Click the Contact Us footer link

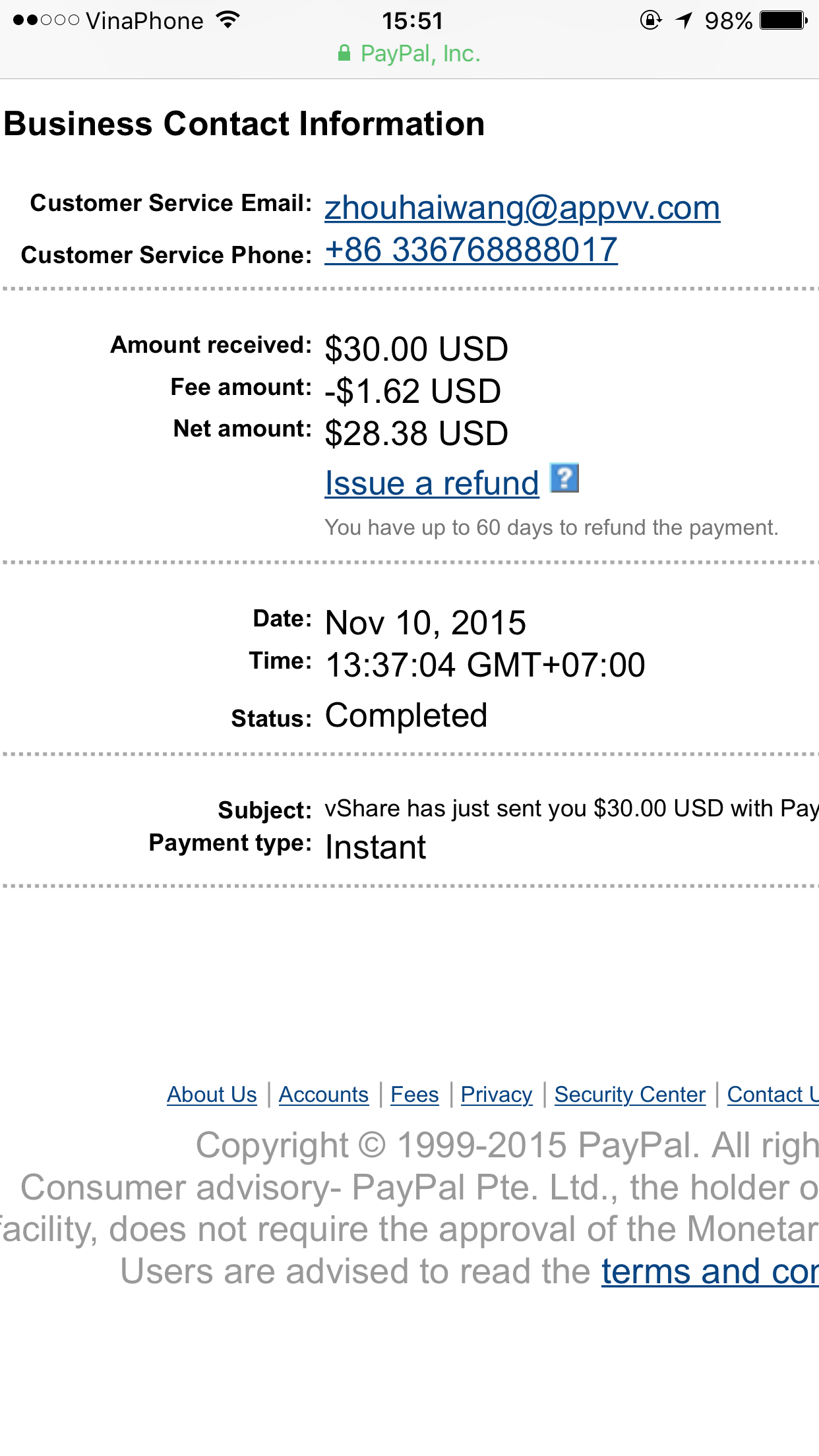pyautogui.click(x=772, y=1095)
